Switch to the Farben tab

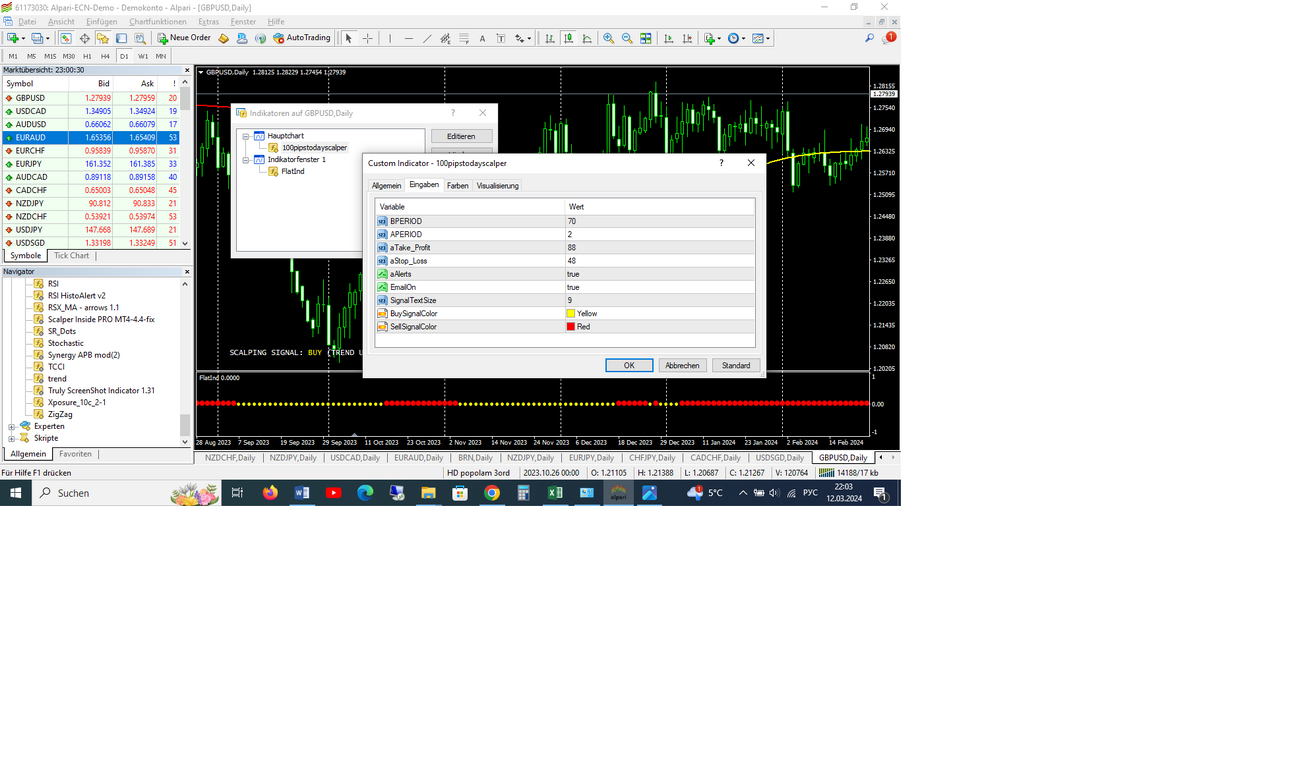tap(458, 186)
